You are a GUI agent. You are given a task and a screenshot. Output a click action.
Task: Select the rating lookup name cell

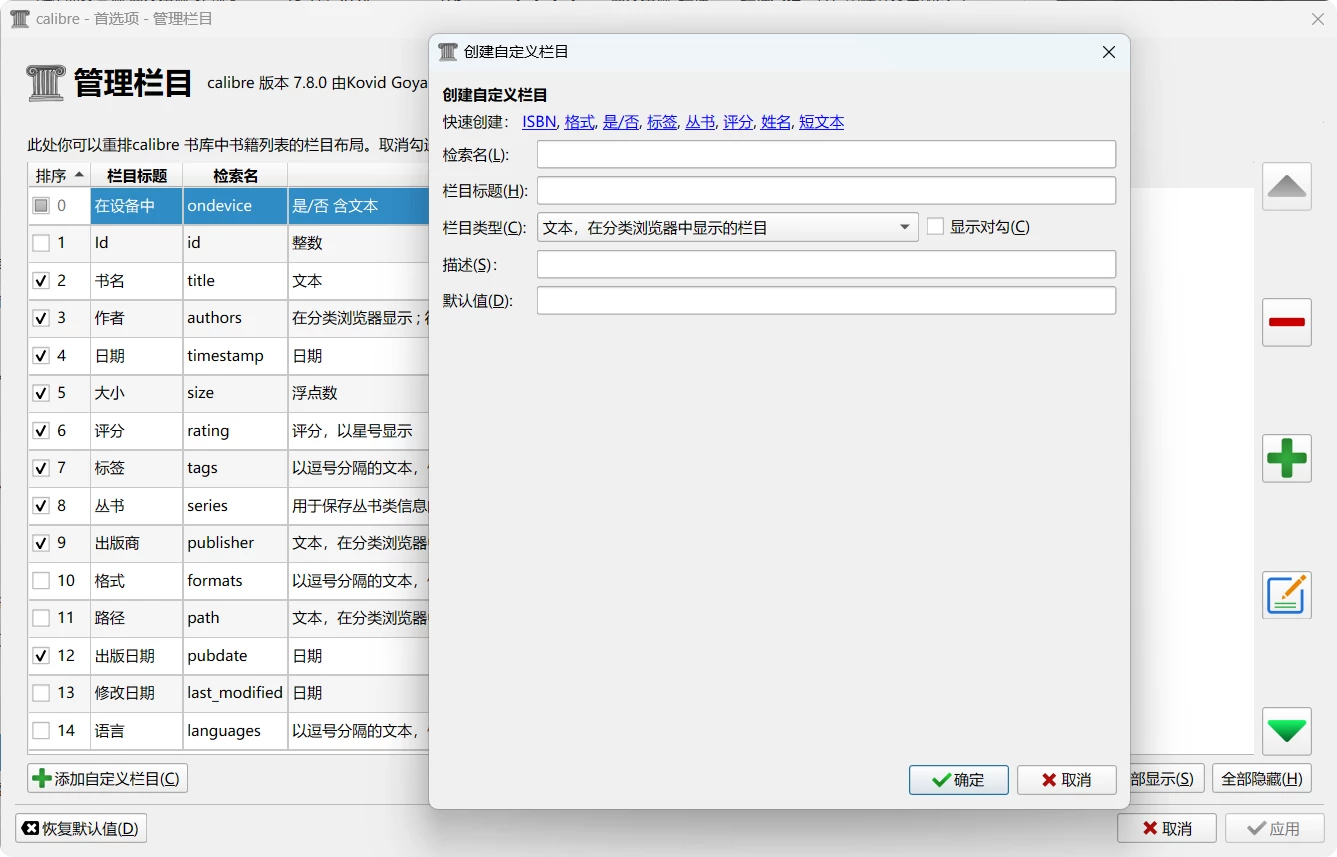coord(235,431)
